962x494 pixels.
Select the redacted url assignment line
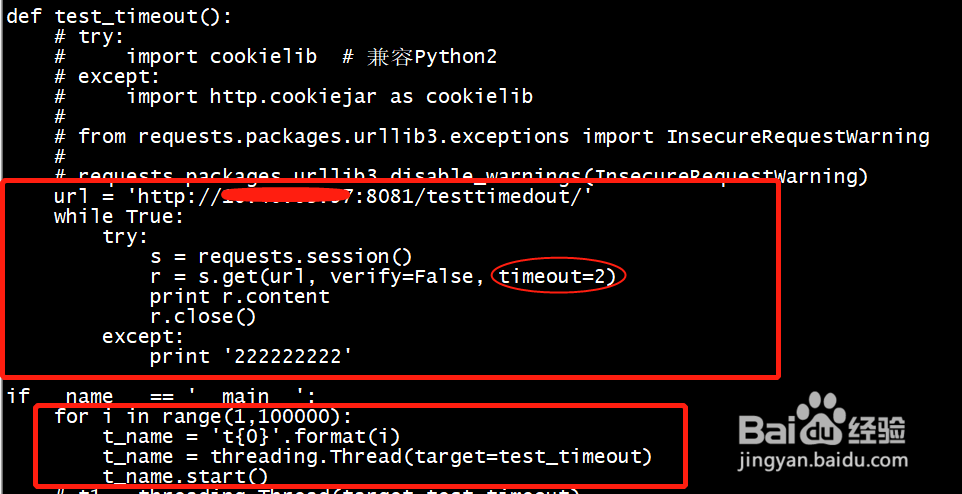point(323,197)
